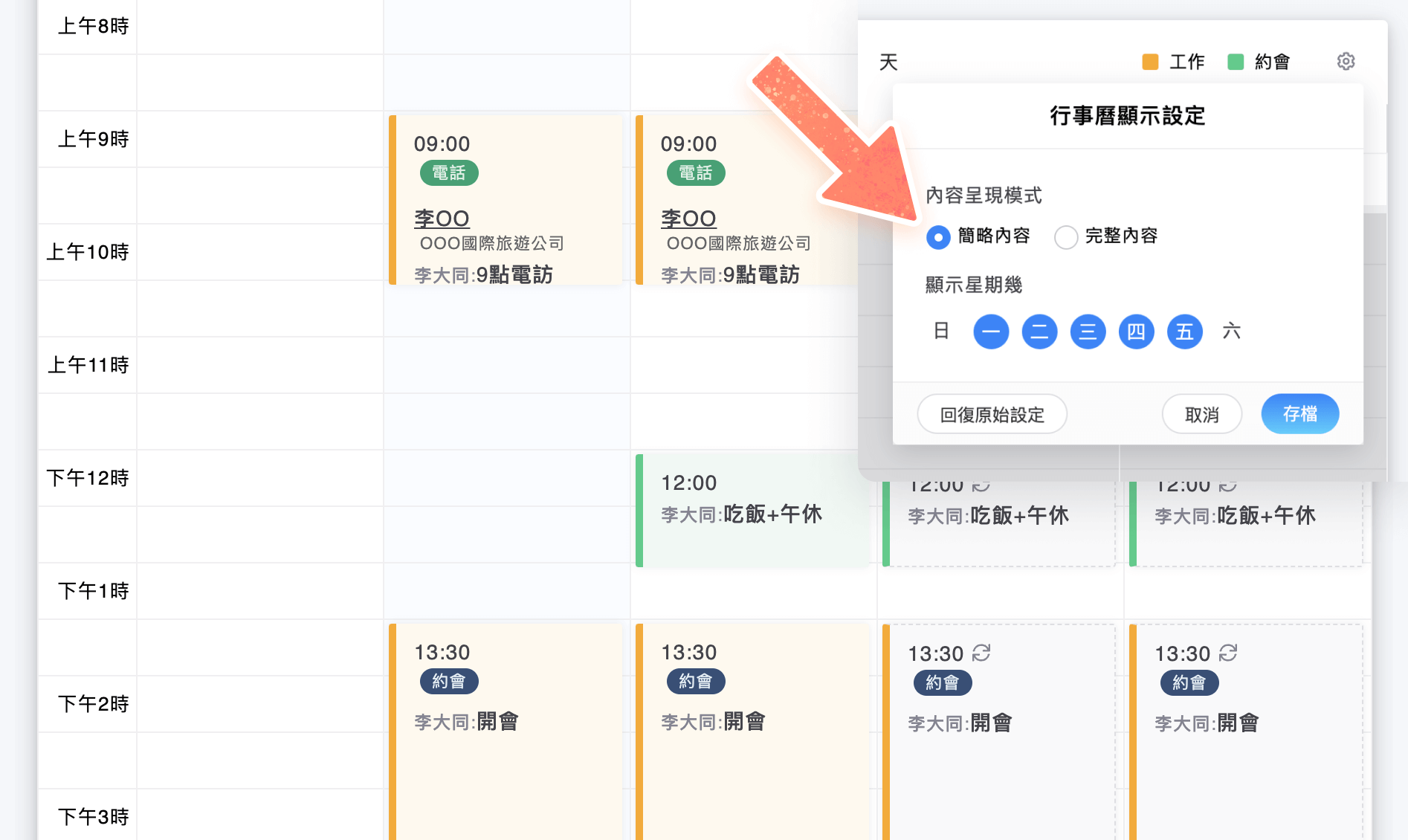Toggle Monday 一 weekday circle
Image resolution: width=1408 pixels, height=840 pixels.
click(x=991, y=332)
